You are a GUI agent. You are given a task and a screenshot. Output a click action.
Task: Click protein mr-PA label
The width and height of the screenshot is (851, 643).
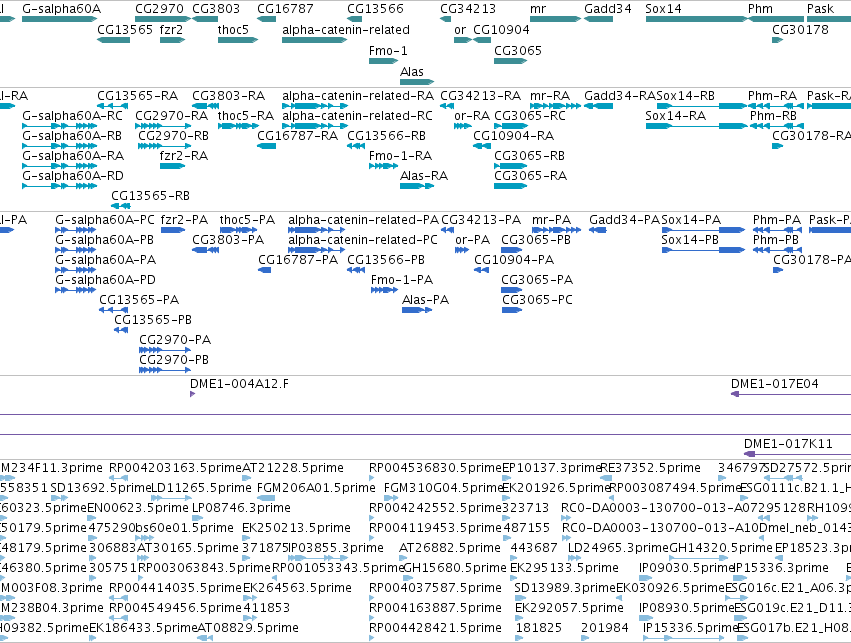click(551, 220)
